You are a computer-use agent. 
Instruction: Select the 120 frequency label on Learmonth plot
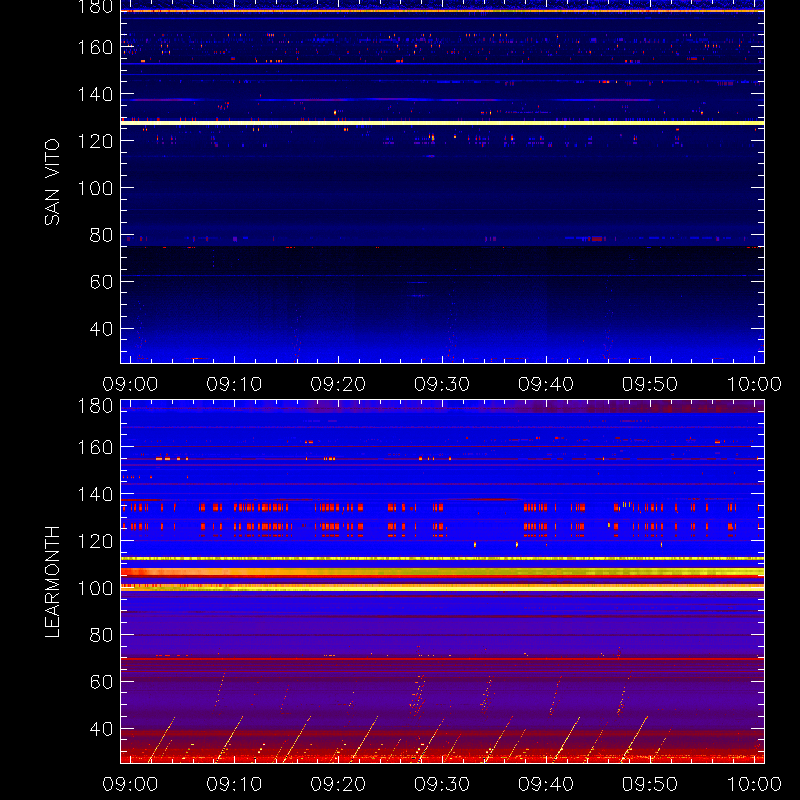click(x=95, y=541)
